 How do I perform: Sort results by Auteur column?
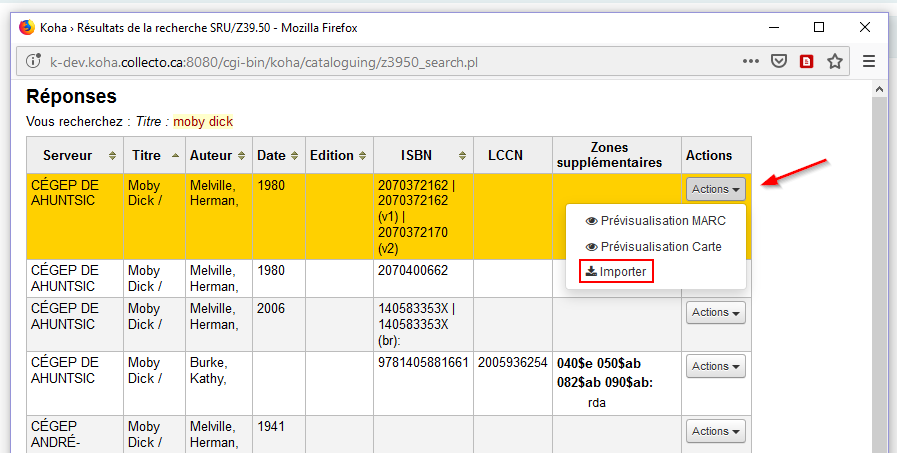click(219, 156)
